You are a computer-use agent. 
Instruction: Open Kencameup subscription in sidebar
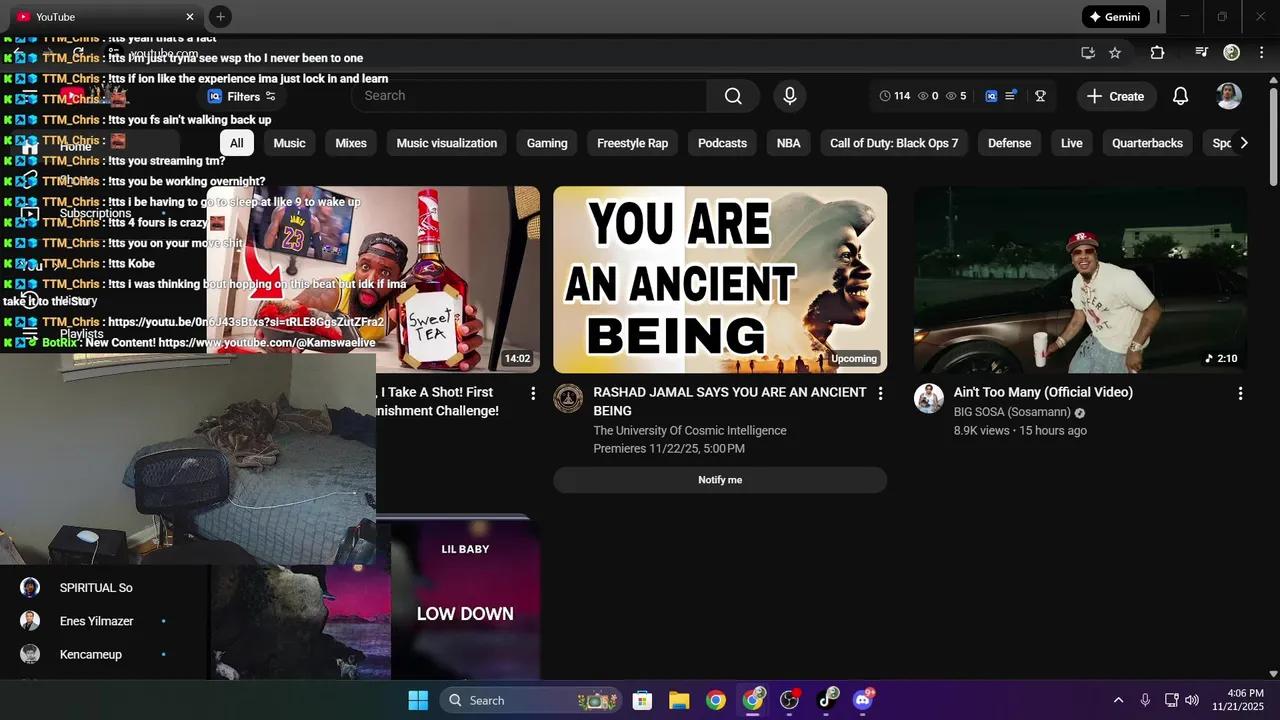[96, 655]
